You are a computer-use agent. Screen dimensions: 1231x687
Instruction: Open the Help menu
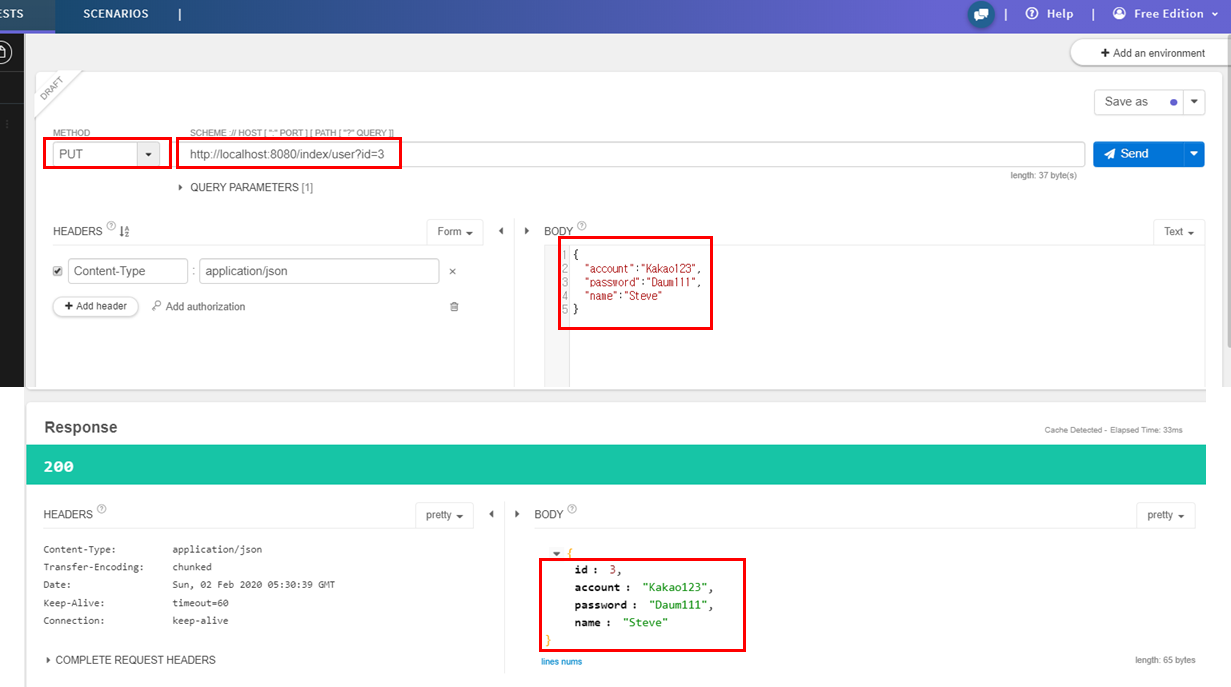1049,14
